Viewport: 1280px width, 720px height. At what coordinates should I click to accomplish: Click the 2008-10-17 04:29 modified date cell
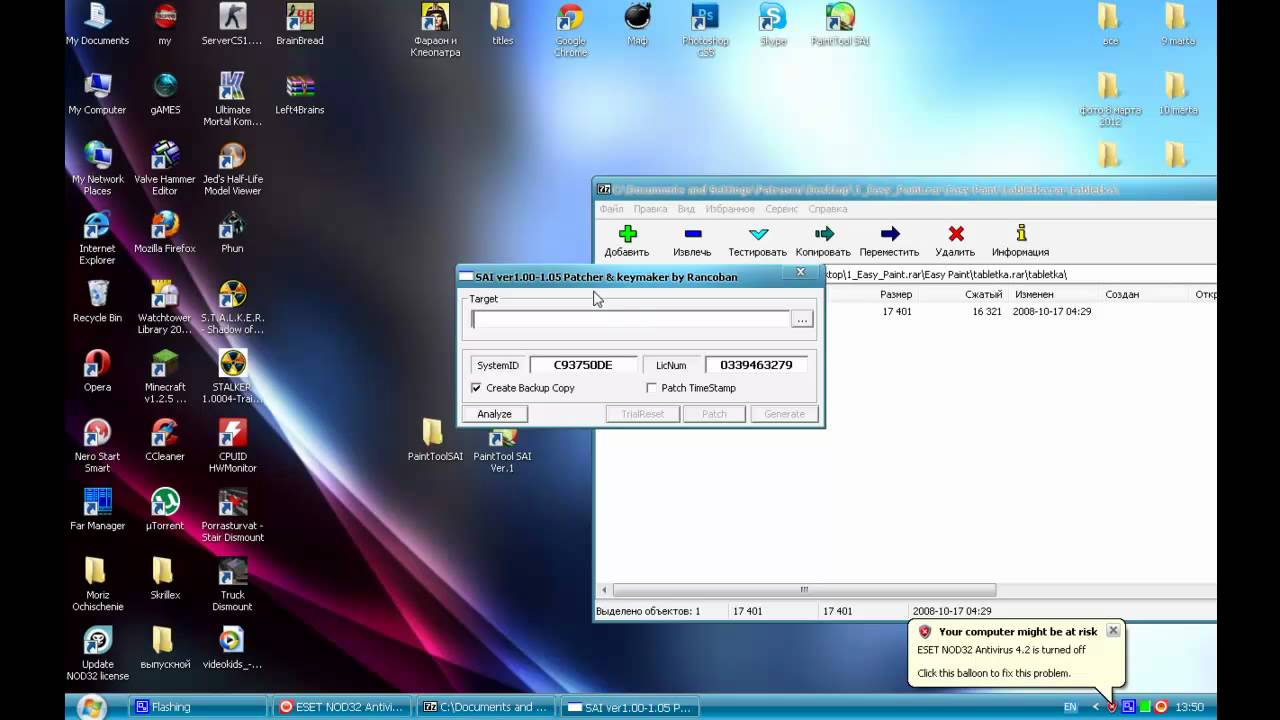1051,311
